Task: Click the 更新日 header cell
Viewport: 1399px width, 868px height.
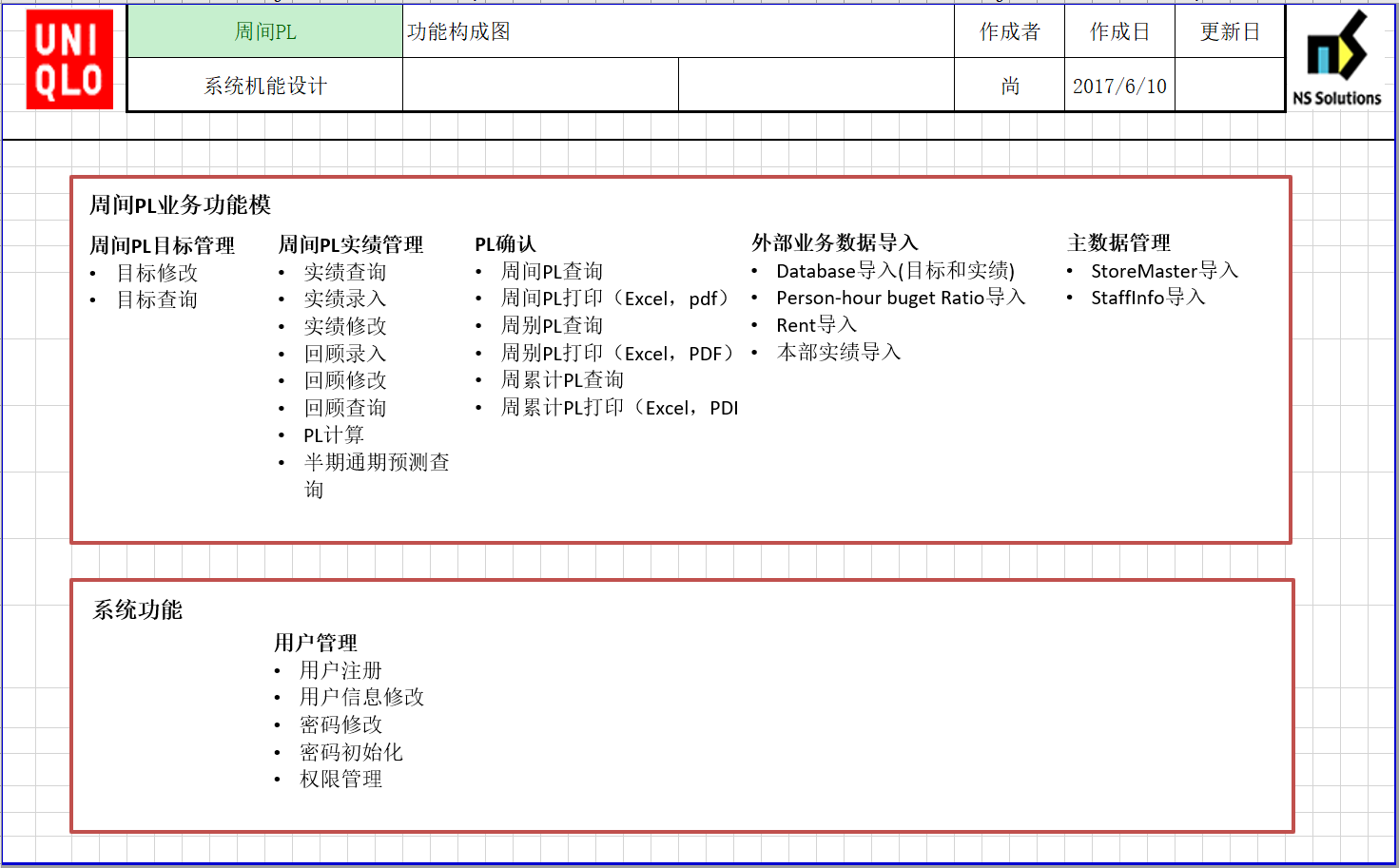Action: coord(1230,31)
